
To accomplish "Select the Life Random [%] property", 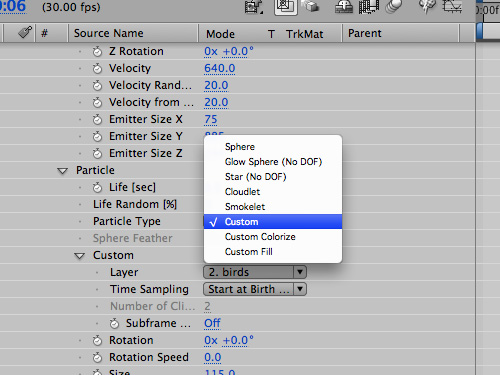I will [x=135, y=204].
